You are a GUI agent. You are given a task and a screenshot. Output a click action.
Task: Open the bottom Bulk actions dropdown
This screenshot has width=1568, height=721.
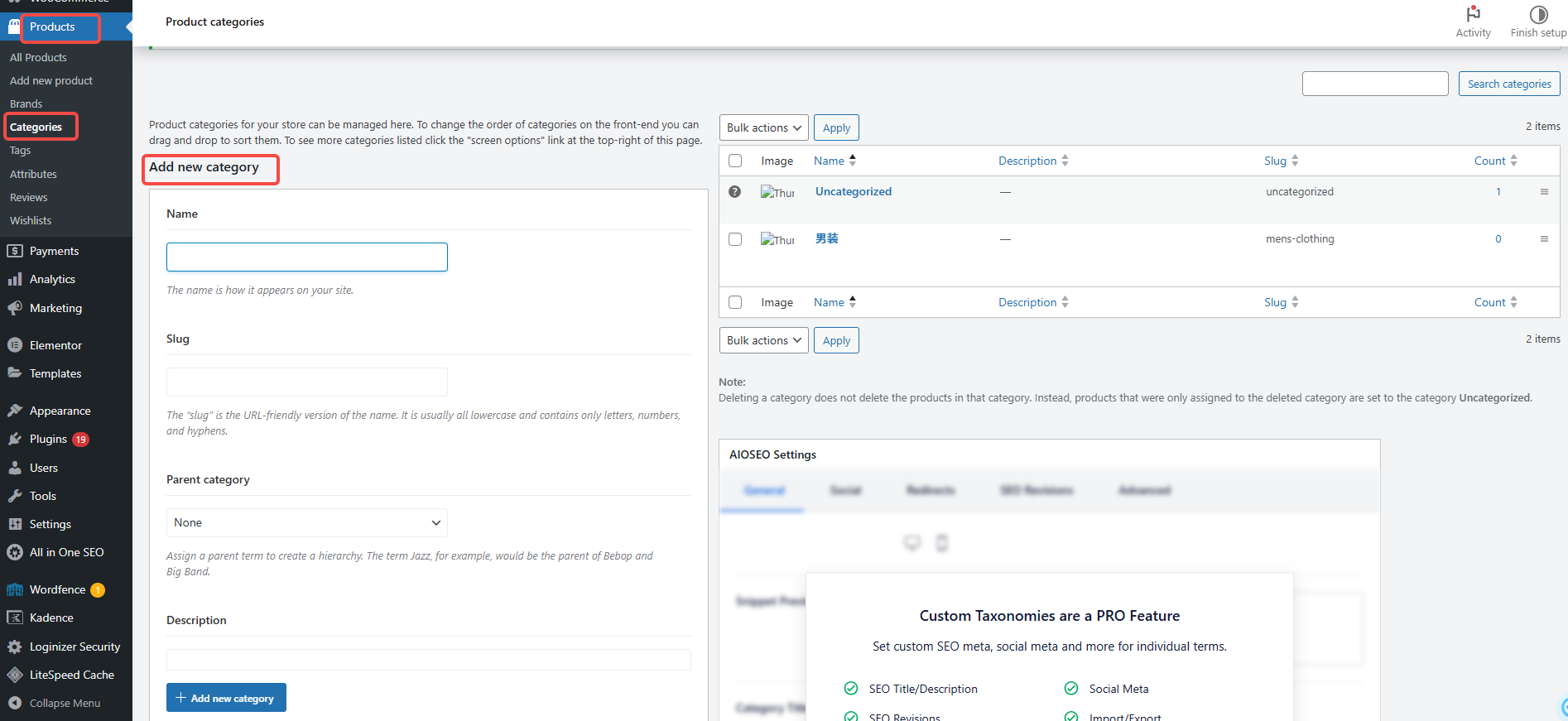[x=763, y=340]
